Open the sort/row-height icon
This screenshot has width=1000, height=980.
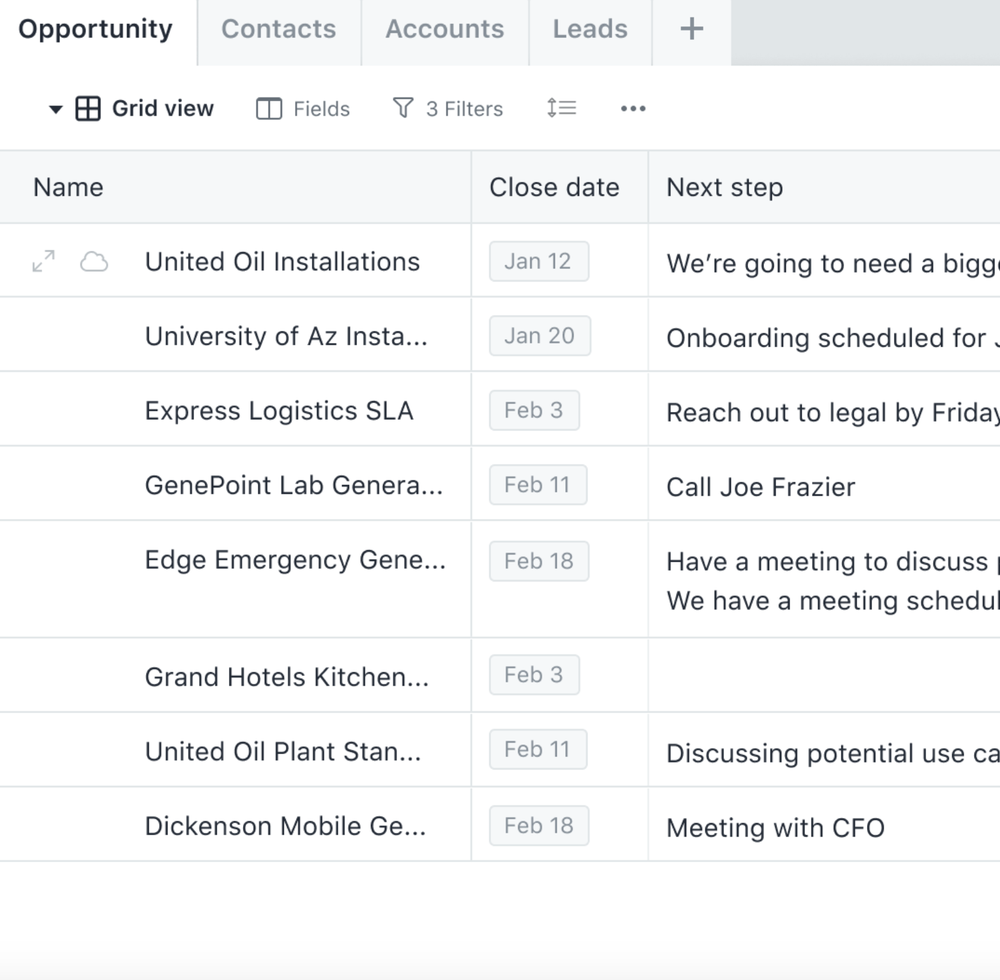click(x=561, y=108)
